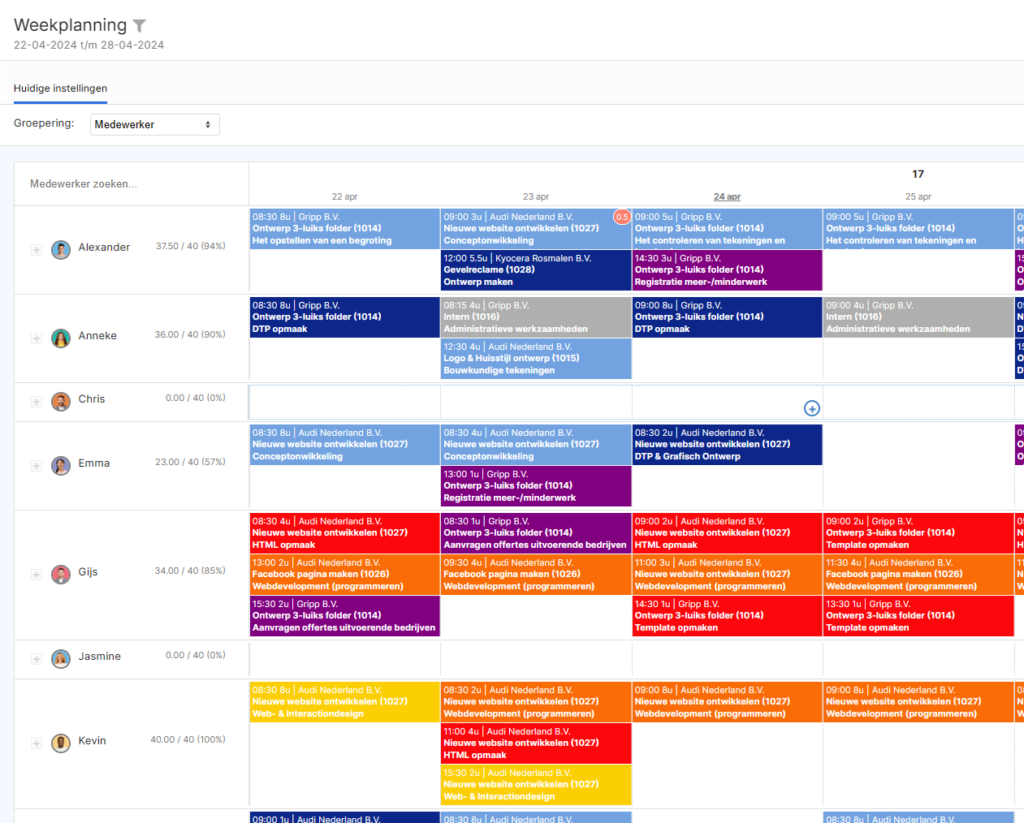Viewport: 1024px width, 823px height.
Task: Click Anneke's avatar picture
Action: click(61, 338)
